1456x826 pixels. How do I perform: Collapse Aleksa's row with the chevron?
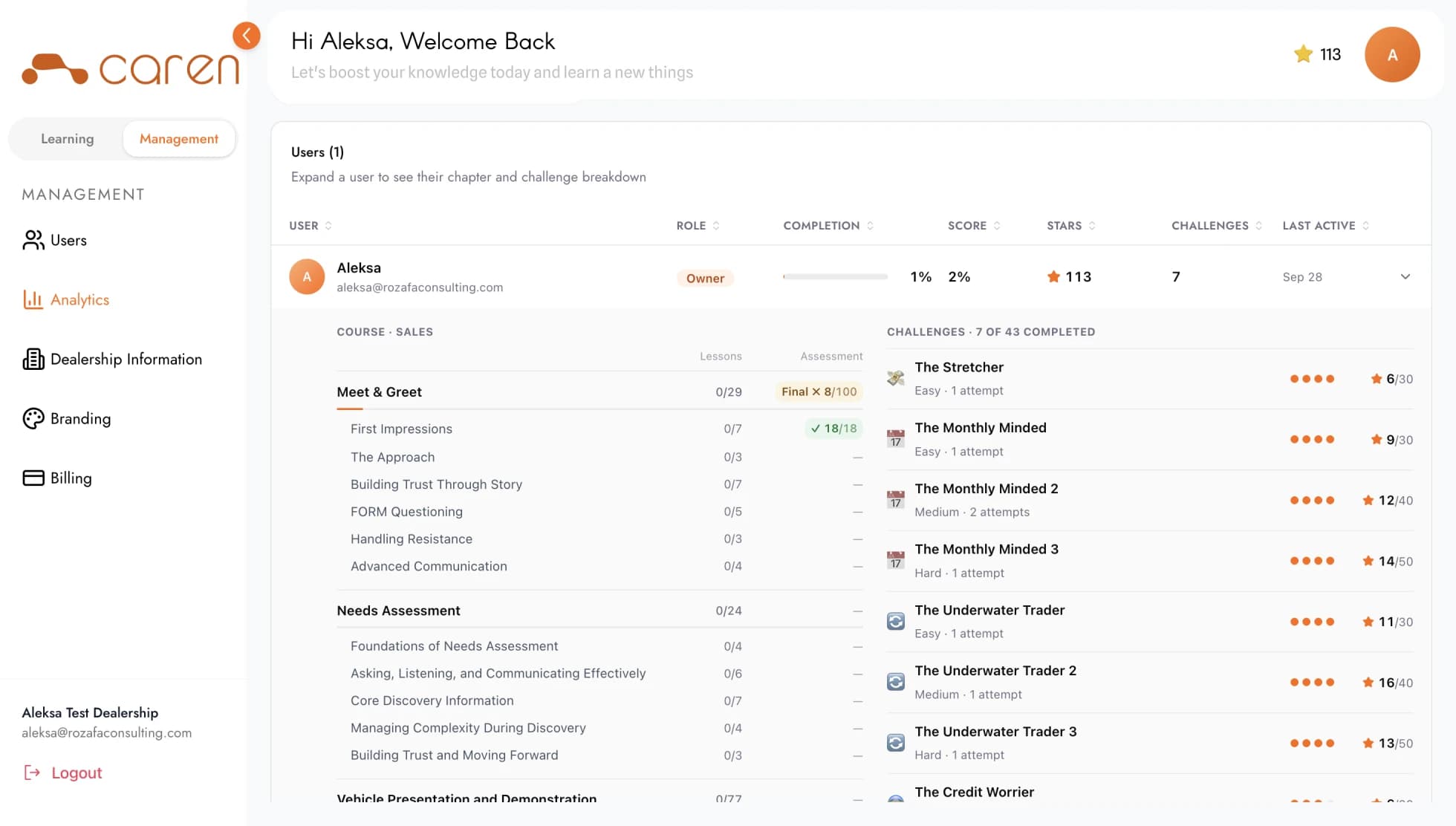click(1405, 276)
